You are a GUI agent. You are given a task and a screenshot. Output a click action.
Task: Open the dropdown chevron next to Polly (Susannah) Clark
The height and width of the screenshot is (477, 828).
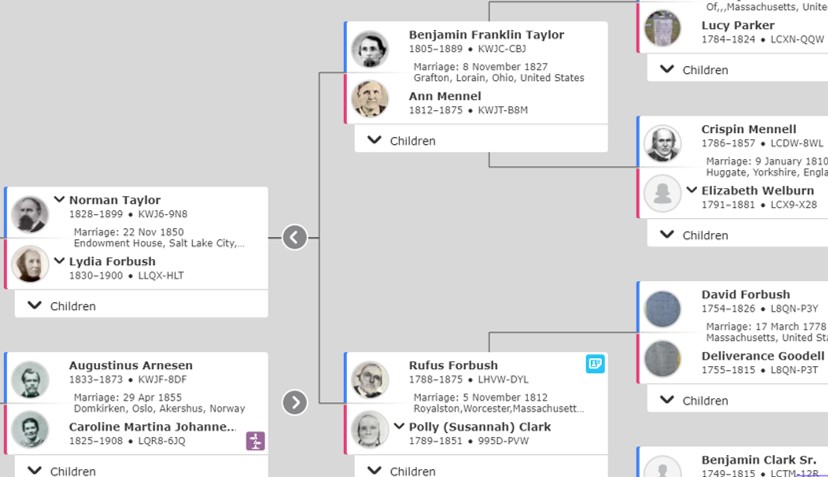399,426
